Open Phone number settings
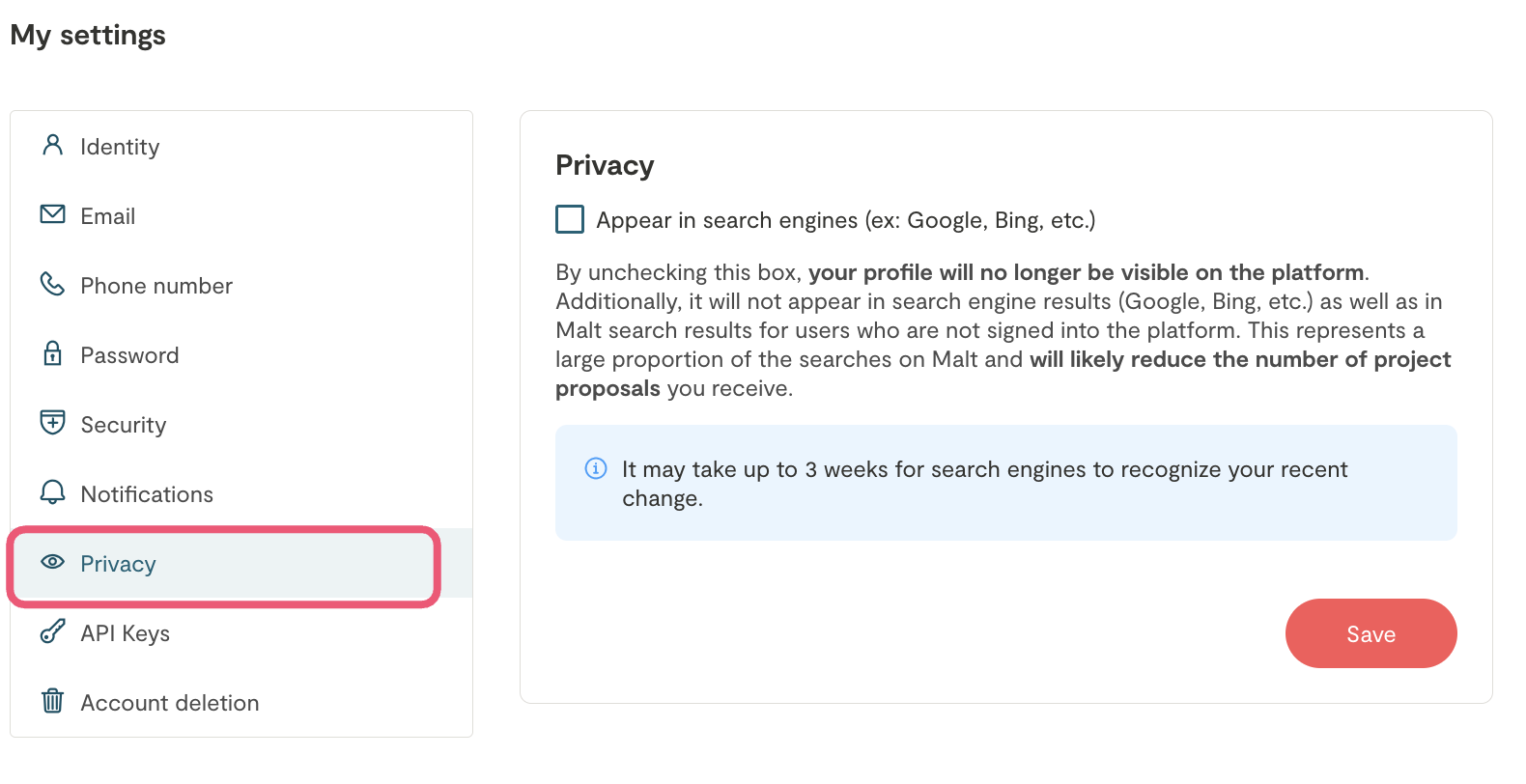 (156, 286)
